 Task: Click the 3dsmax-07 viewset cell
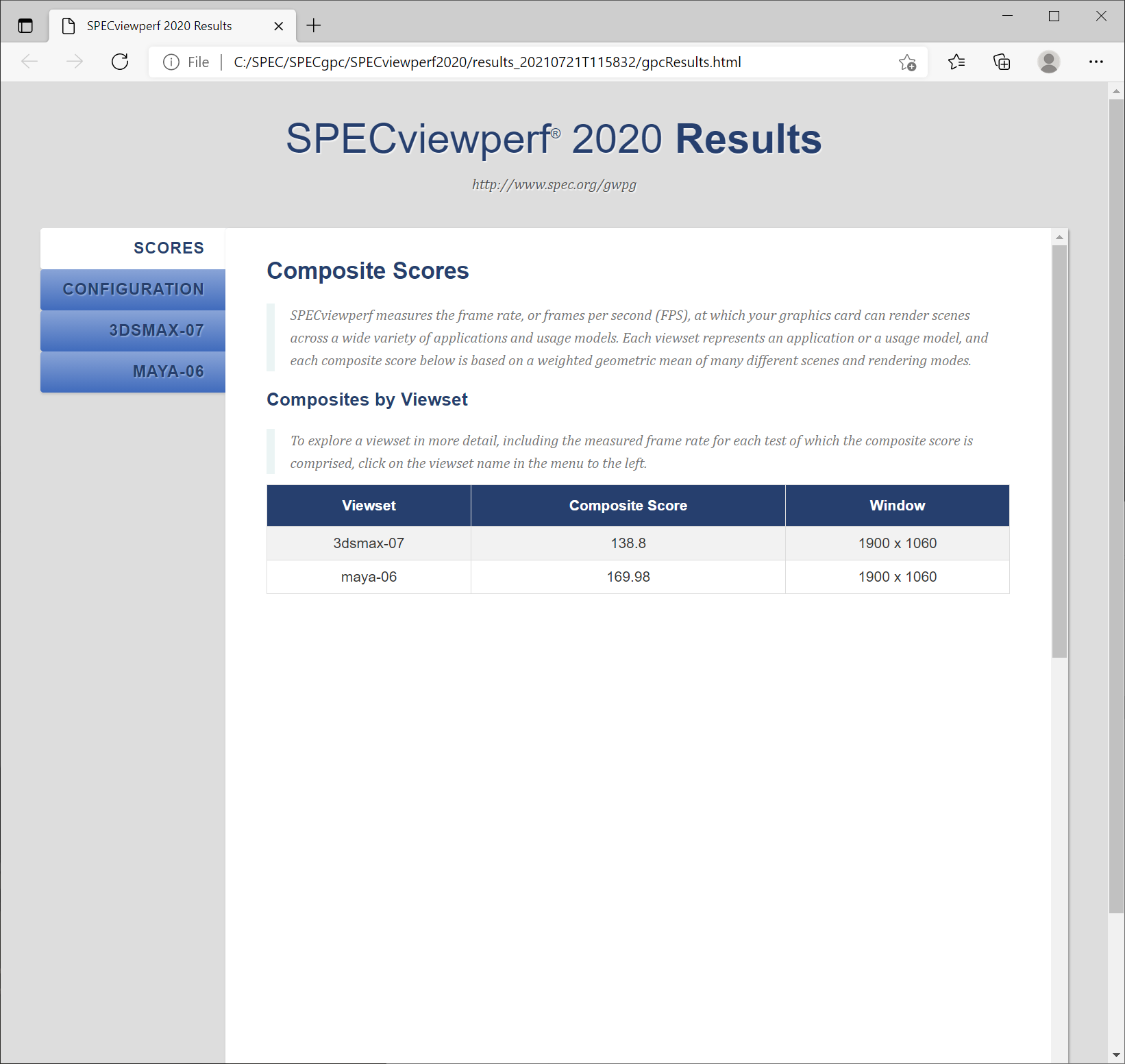369,543
